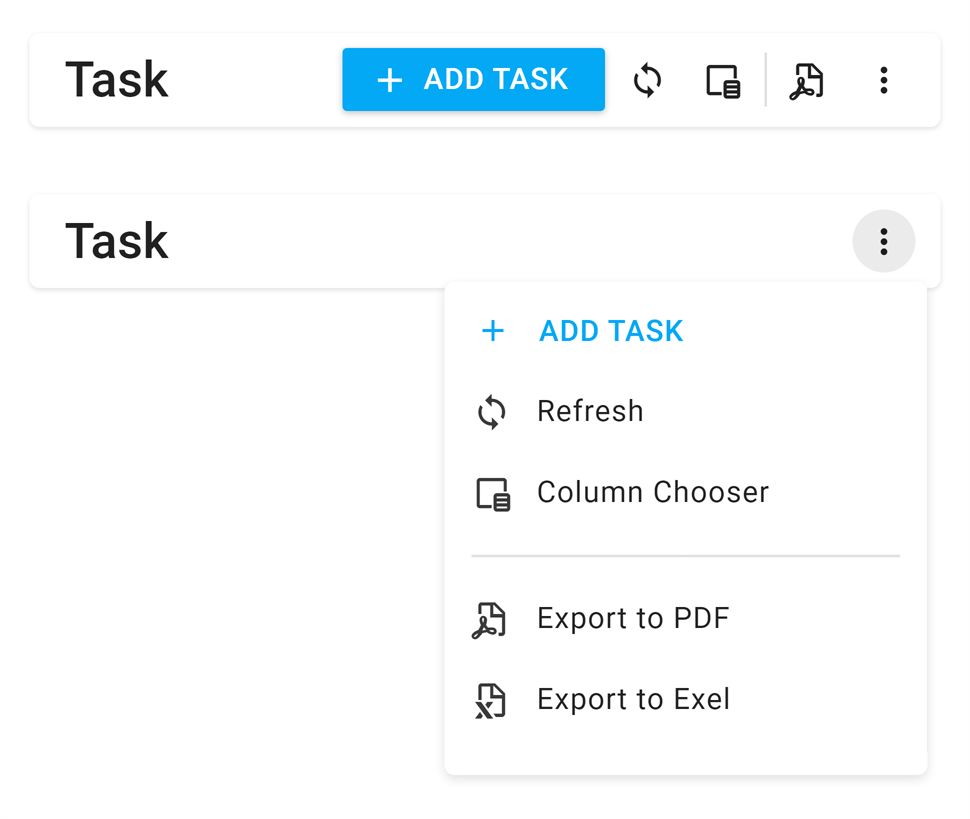Click the vertical divider in the top toolbar
This screenshot has height=819, width=970.
765,80
